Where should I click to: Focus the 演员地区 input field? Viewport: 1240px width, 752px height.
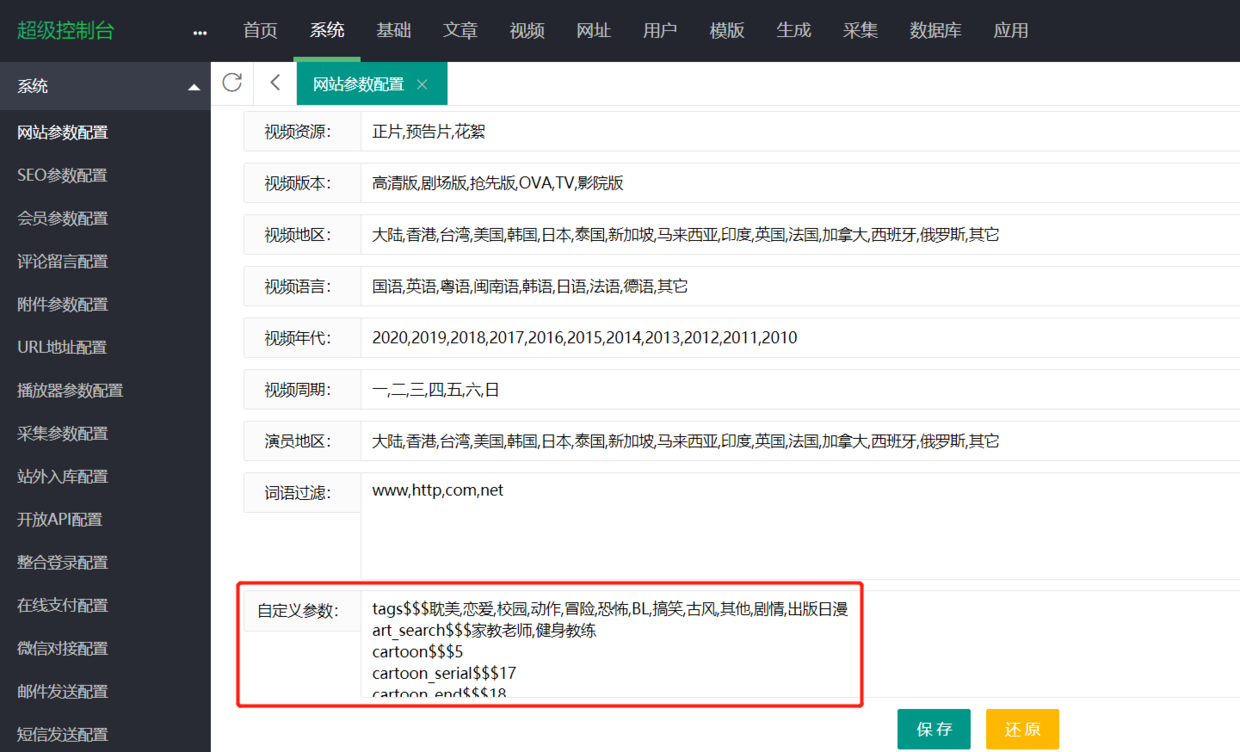point(800,441)
